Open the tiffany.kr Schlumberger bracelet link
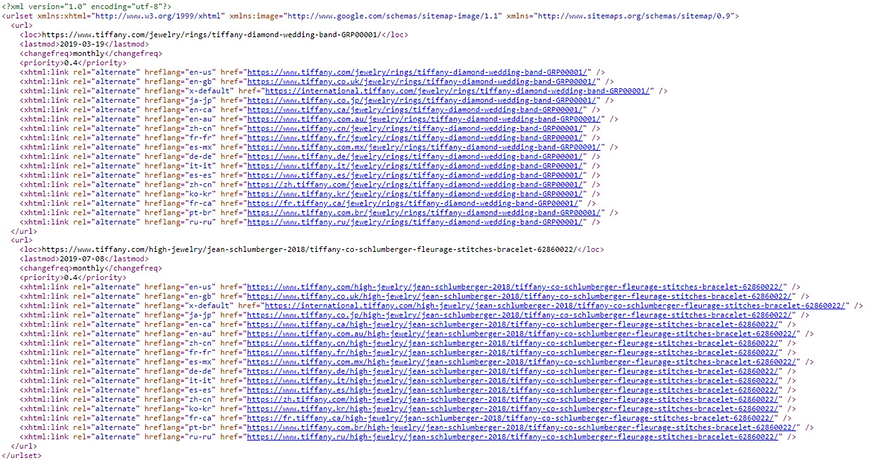The width and height of the screenshot is (880, 464). (x=512, y=408)
